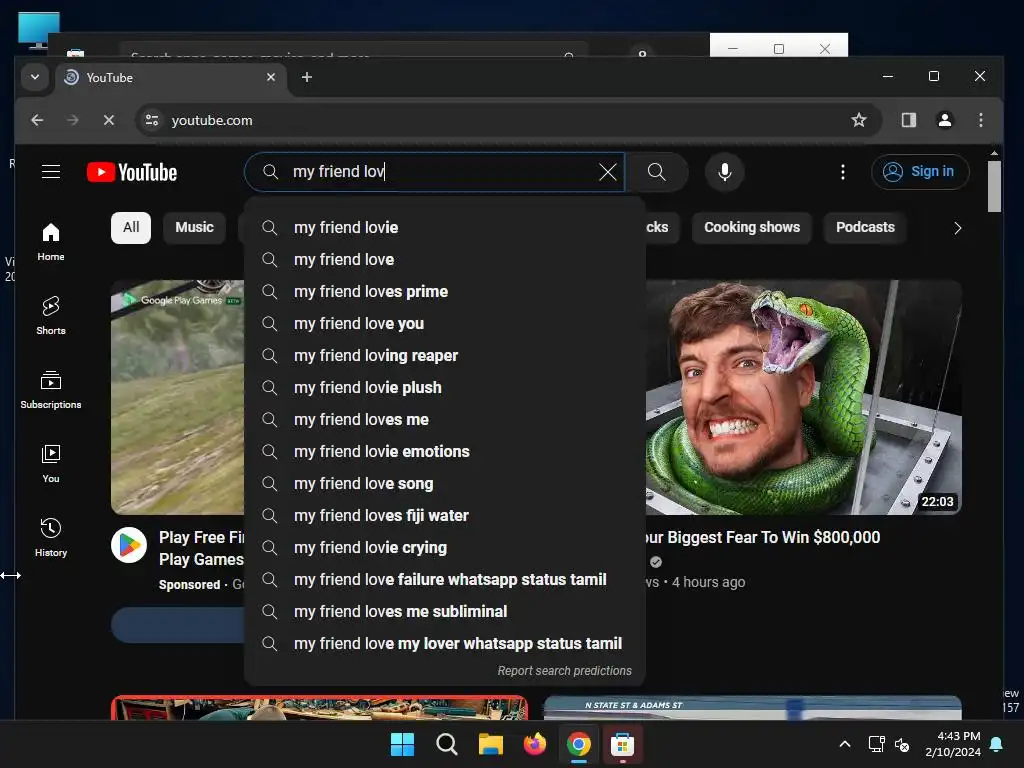Viewport: 1024px width, 768px height.
Task: Open YouTube settings three-dot menu
Action: tap(842, 172)
